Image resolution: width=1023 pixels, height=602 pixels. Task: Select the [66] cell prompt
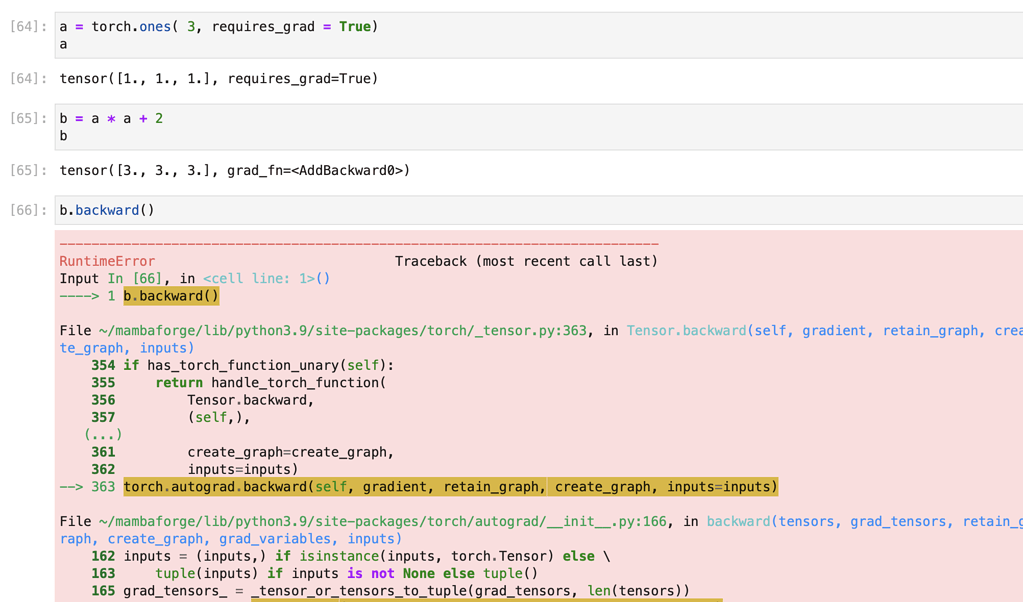(x=28, y=211)
